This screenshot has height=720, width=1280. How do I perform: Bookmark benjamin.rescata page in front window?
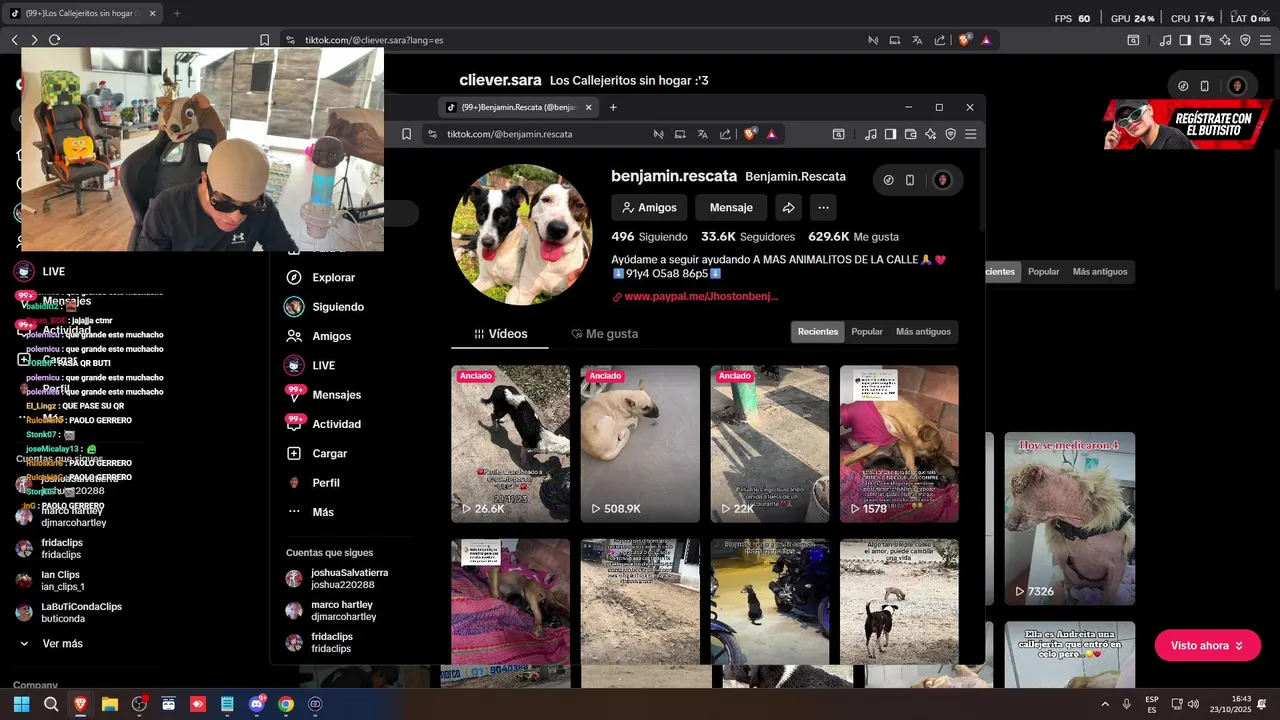pos(406,134)
